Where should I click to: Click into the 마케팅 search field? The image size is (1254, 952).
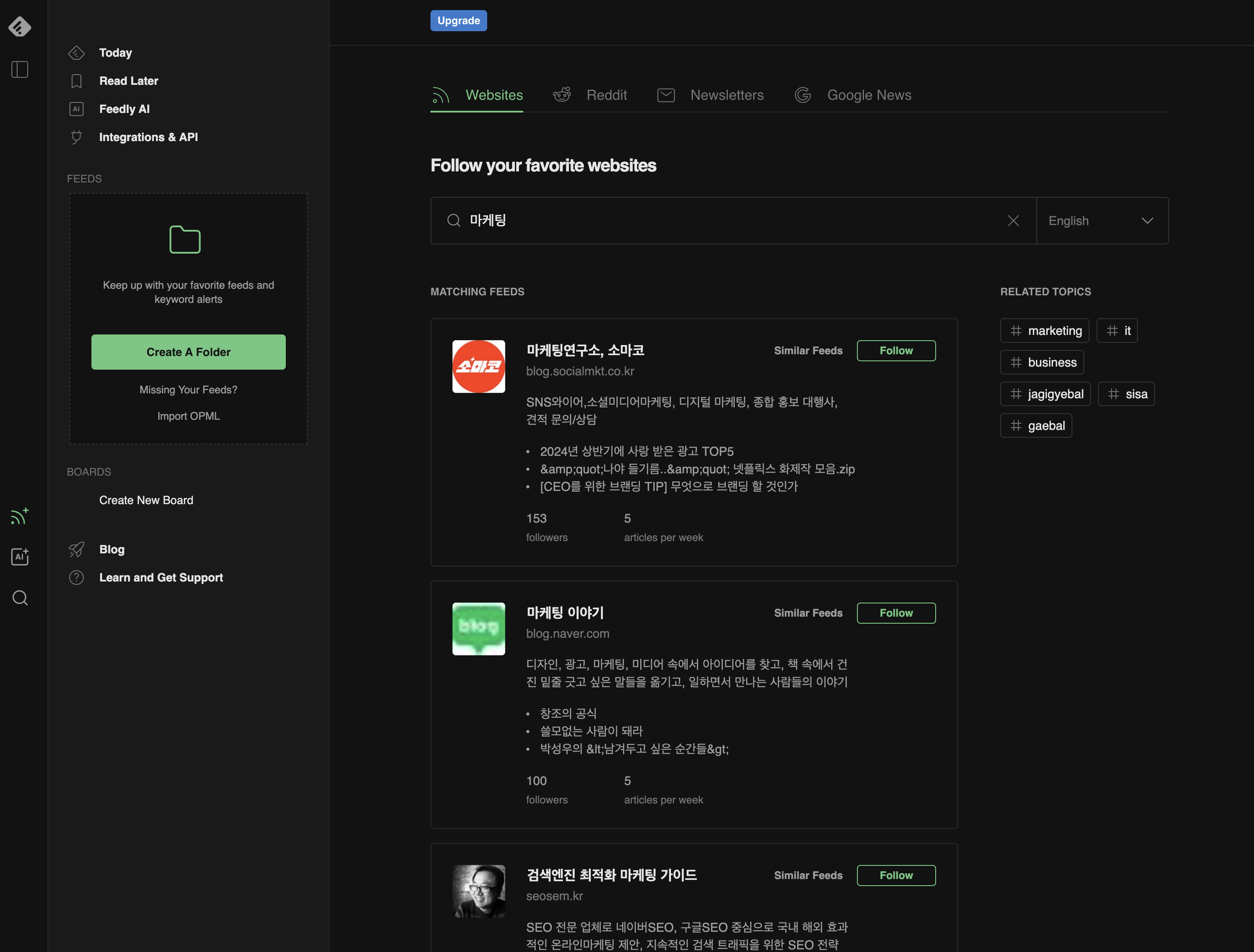click(x=733, y=221)
